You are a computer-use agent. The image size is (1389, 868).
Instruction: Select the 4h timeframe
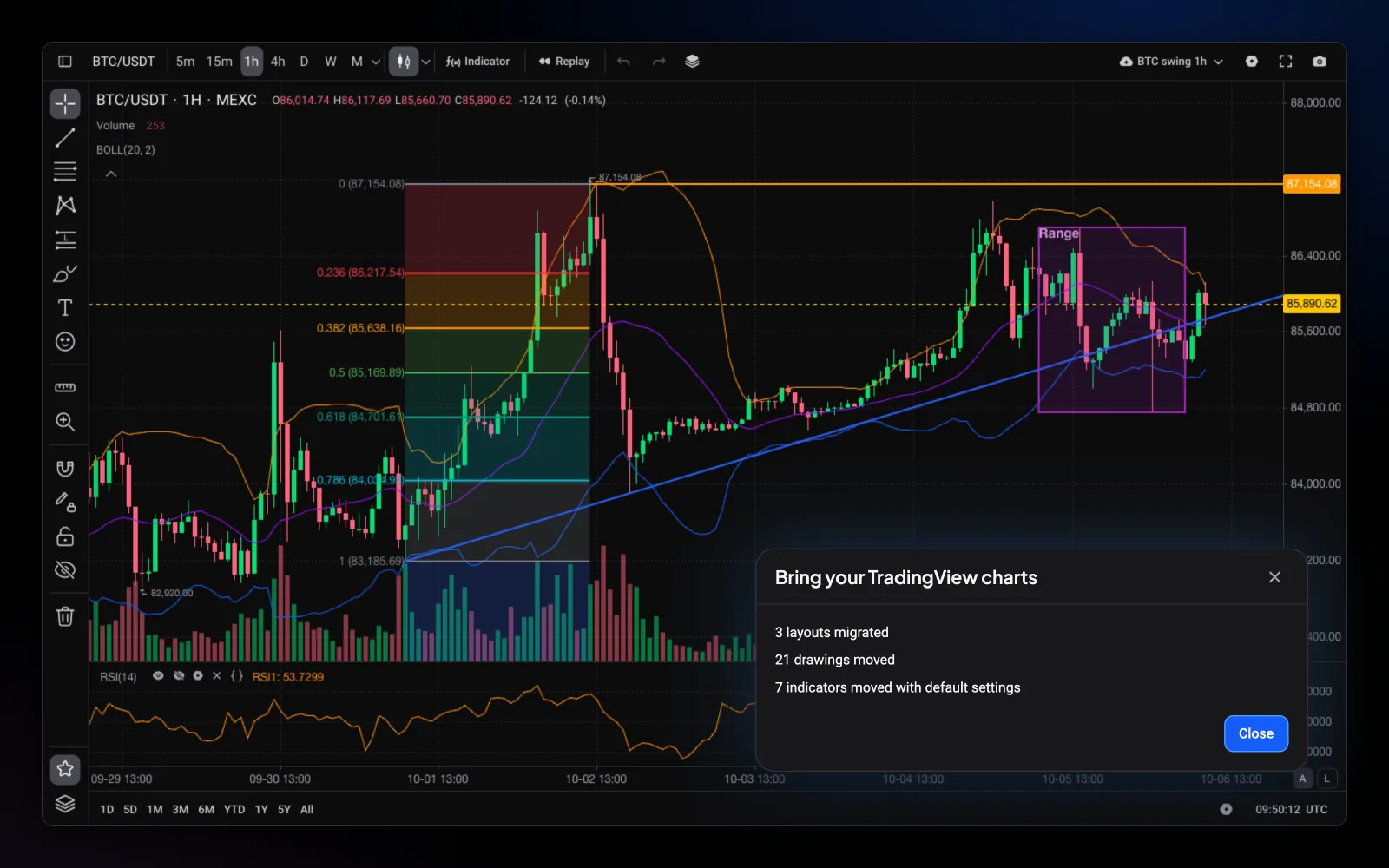(278, 62)
